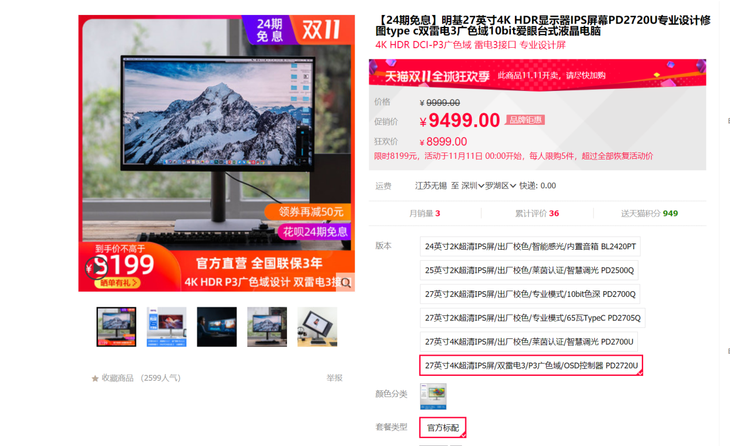Select the first monitor thumbnail
730x446 pixels.
point(116,327)
